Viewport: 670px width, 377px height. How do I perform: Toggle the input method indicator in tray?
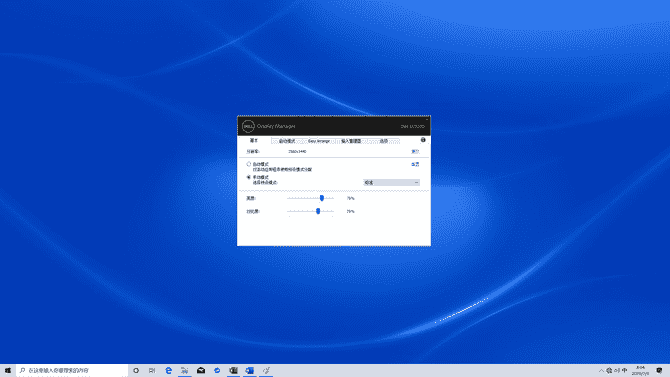[x=625, y=371]
